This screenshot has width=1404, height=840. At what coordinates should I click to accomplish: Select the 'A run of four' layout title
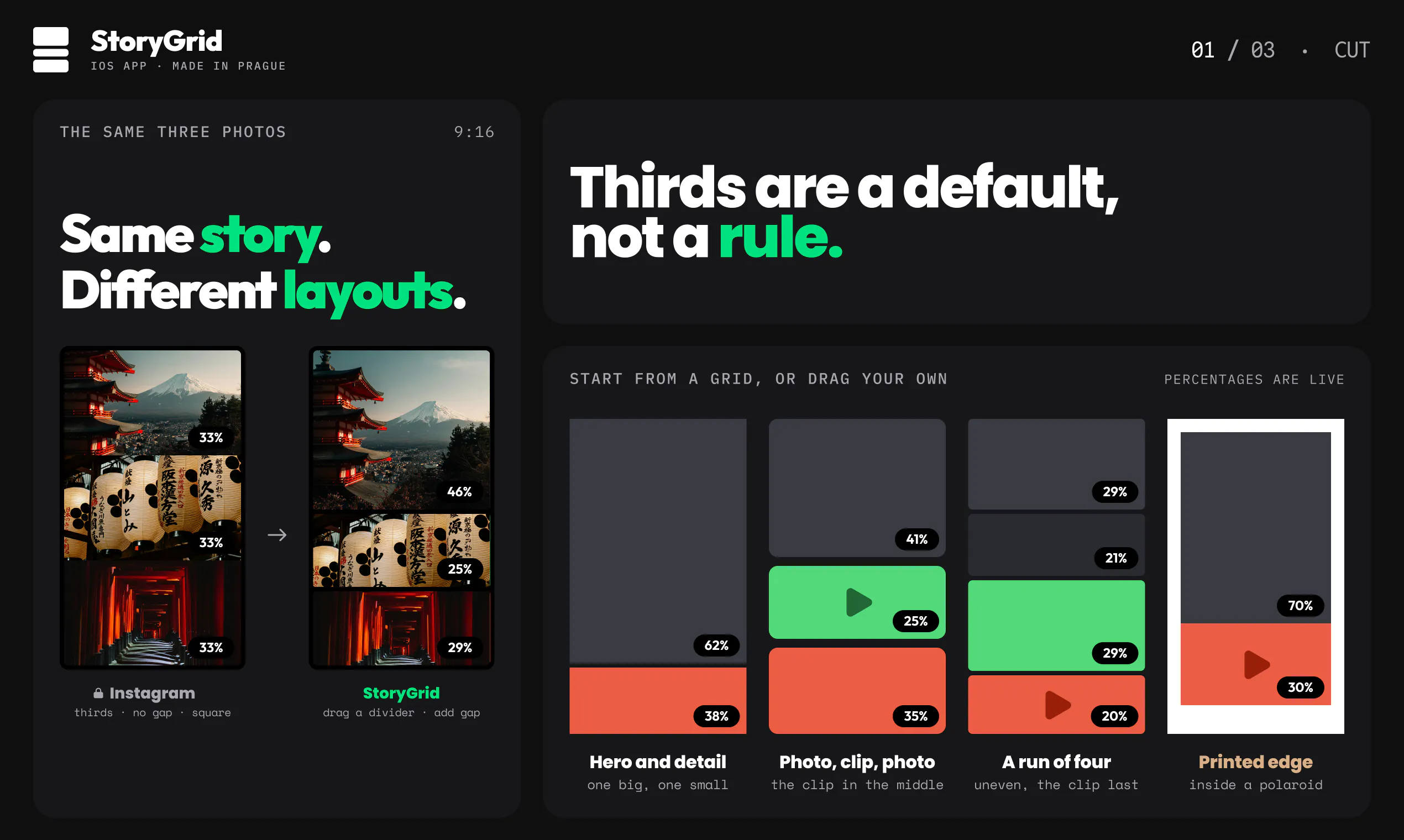point(1056,762)
